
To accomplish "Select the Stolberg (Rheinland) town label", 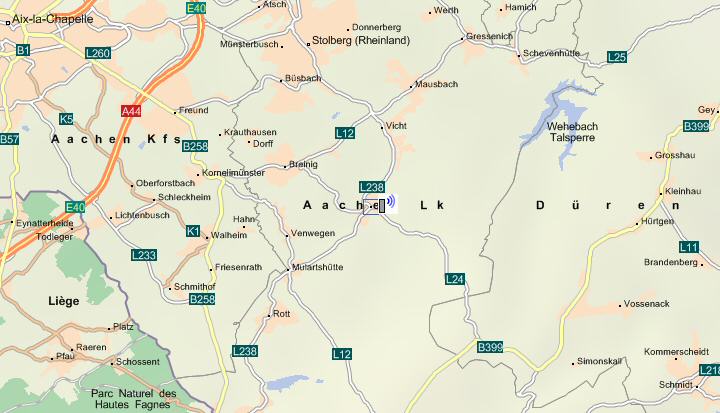I will pos(361,40).
